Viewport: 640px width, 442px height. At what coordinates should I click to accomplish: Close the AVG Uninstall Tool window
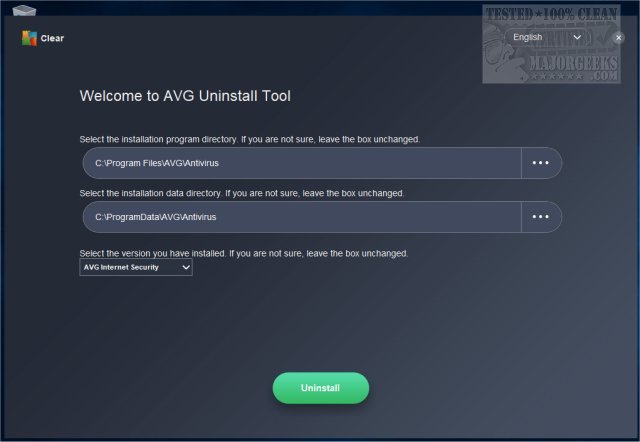(618, 38)
